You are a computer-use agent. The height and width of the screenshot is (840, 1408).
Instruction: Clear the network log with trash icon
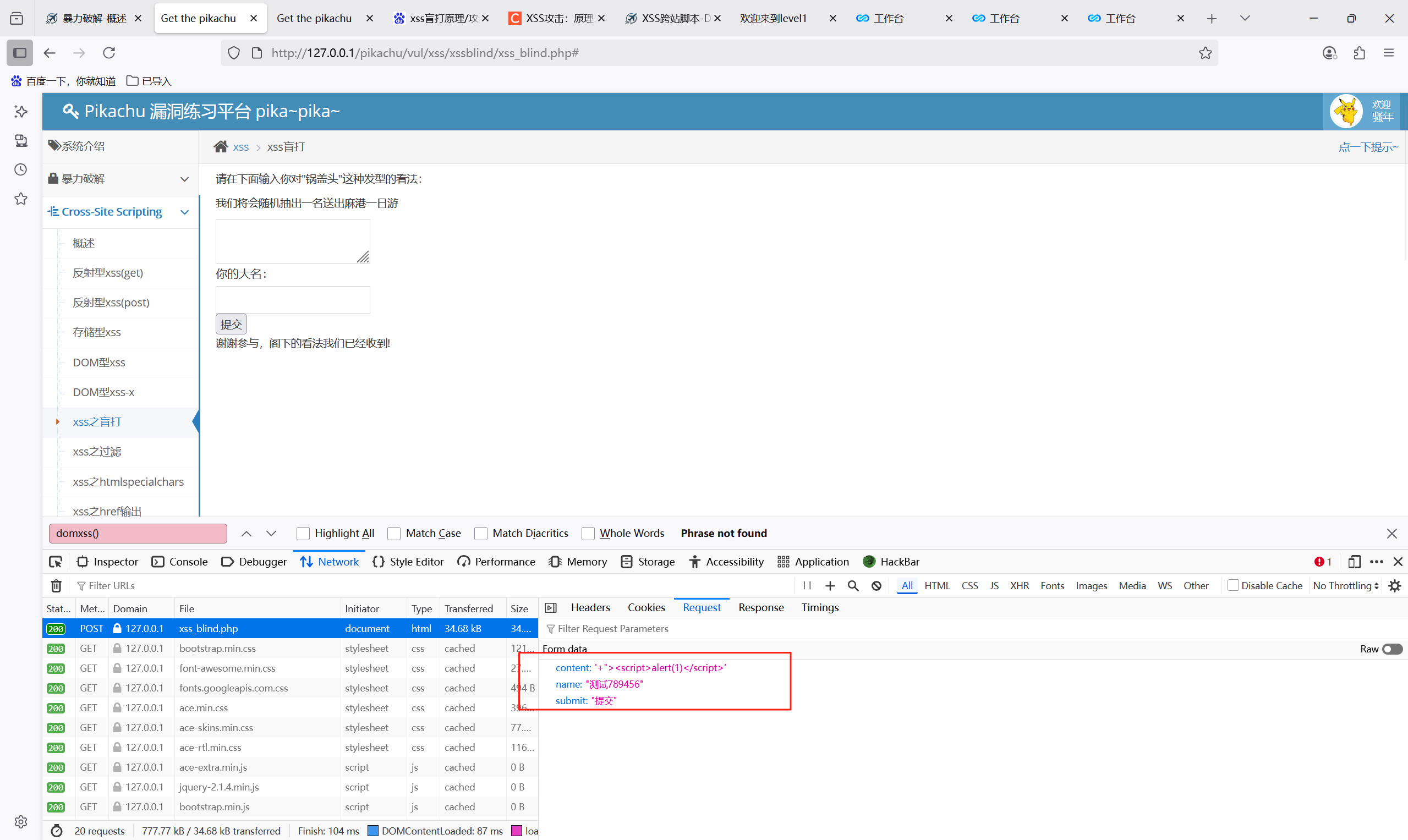point(56,585)
